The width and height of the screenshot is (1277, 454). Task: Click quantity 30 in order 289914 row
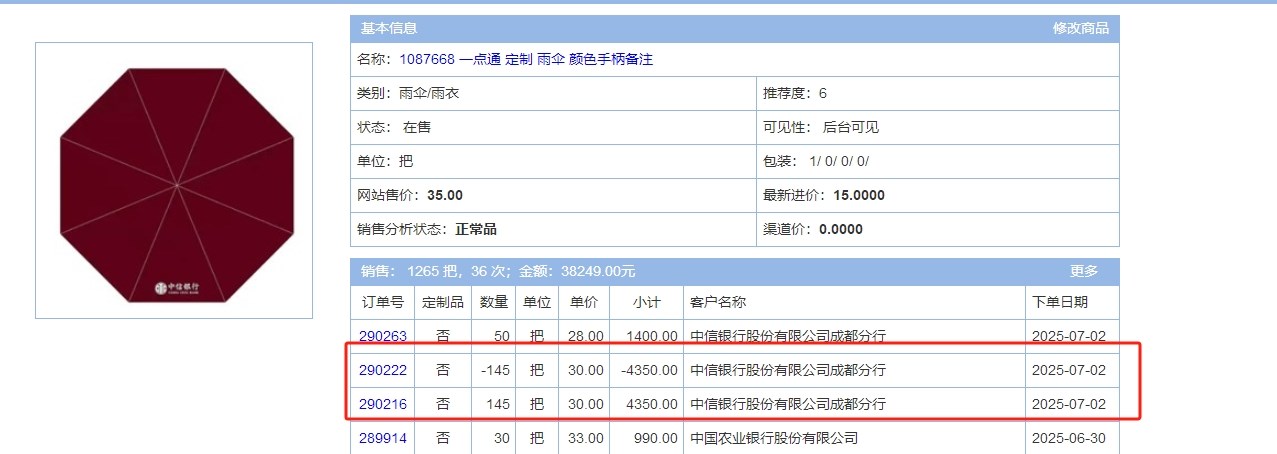click(x=494, y=438)
